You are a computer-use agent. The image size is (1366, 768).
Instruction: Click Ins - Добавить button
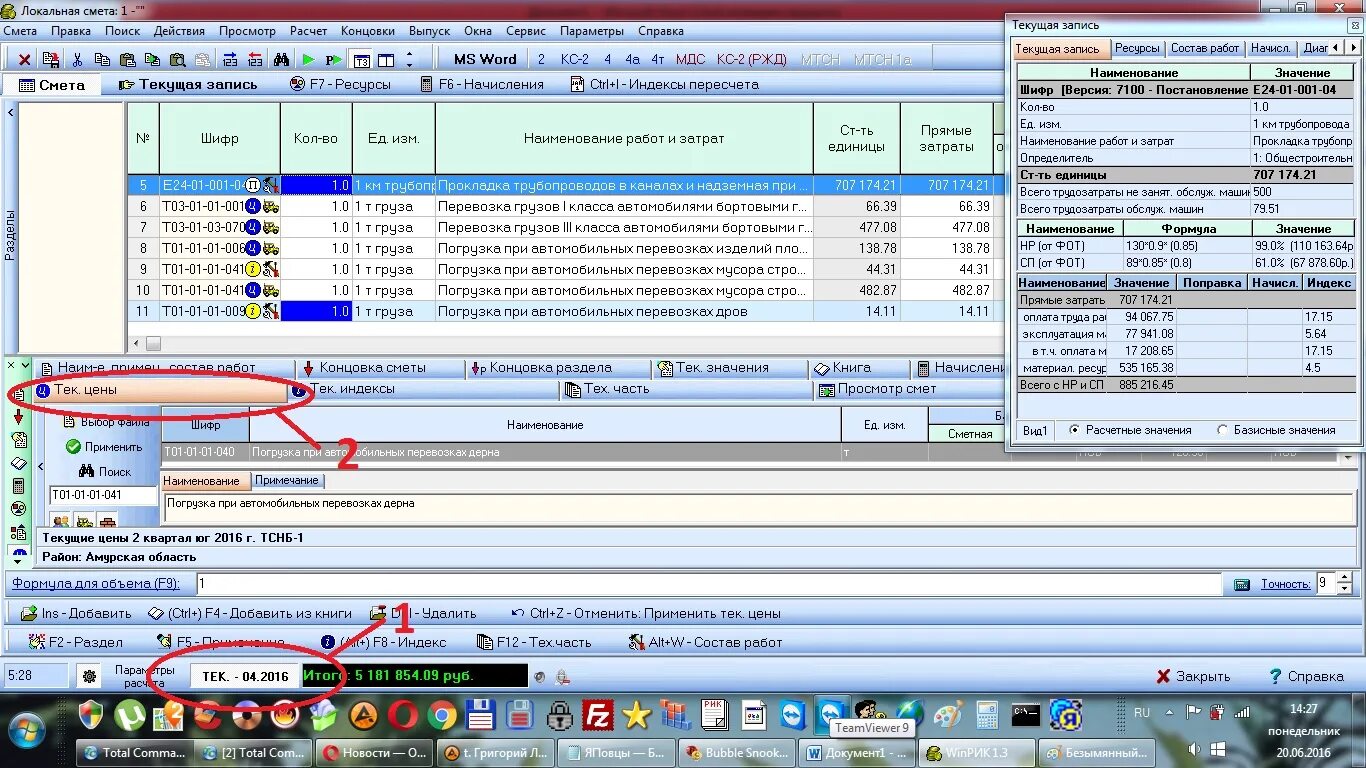pos(77,613)
